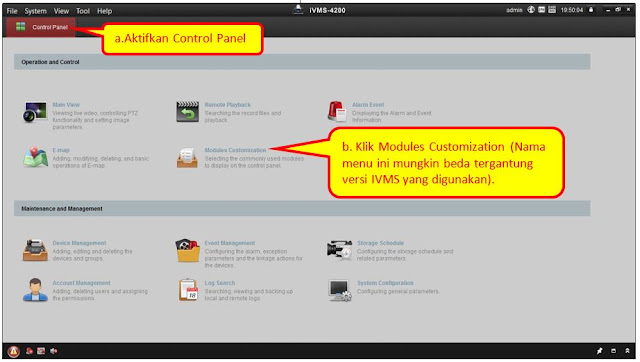
Task: Click the E-map map icon
Action: [36, 157]
